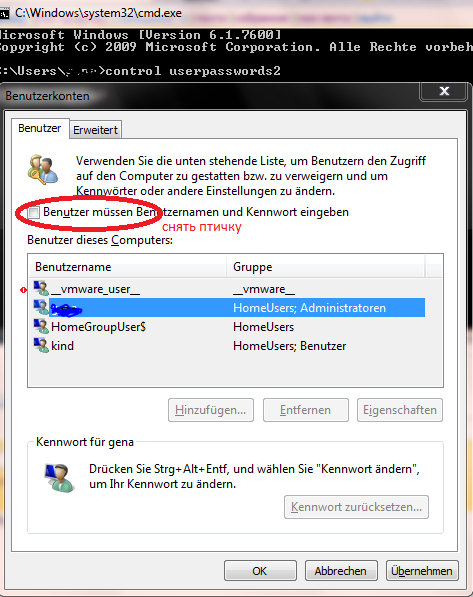Click the user icon next to kind
Viewport: 473px width, 597px height.
(41, 345)
